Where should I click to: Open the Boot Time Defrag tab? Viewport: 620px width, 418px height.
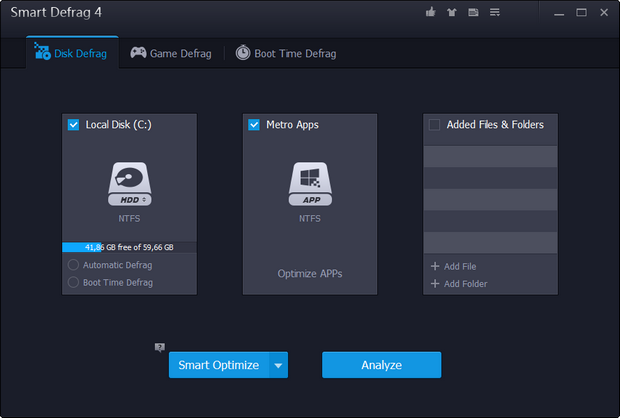(x=286, y=53)
